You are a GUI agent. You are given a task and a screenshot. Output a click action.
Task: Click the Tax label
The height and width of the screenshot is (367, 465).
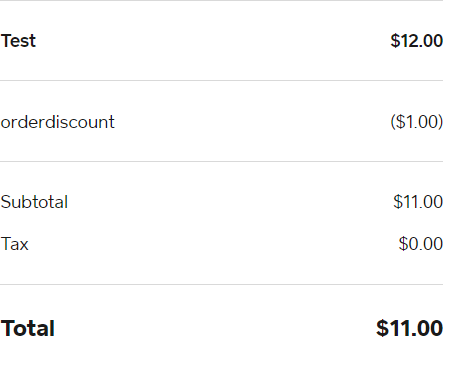(15, 244)
